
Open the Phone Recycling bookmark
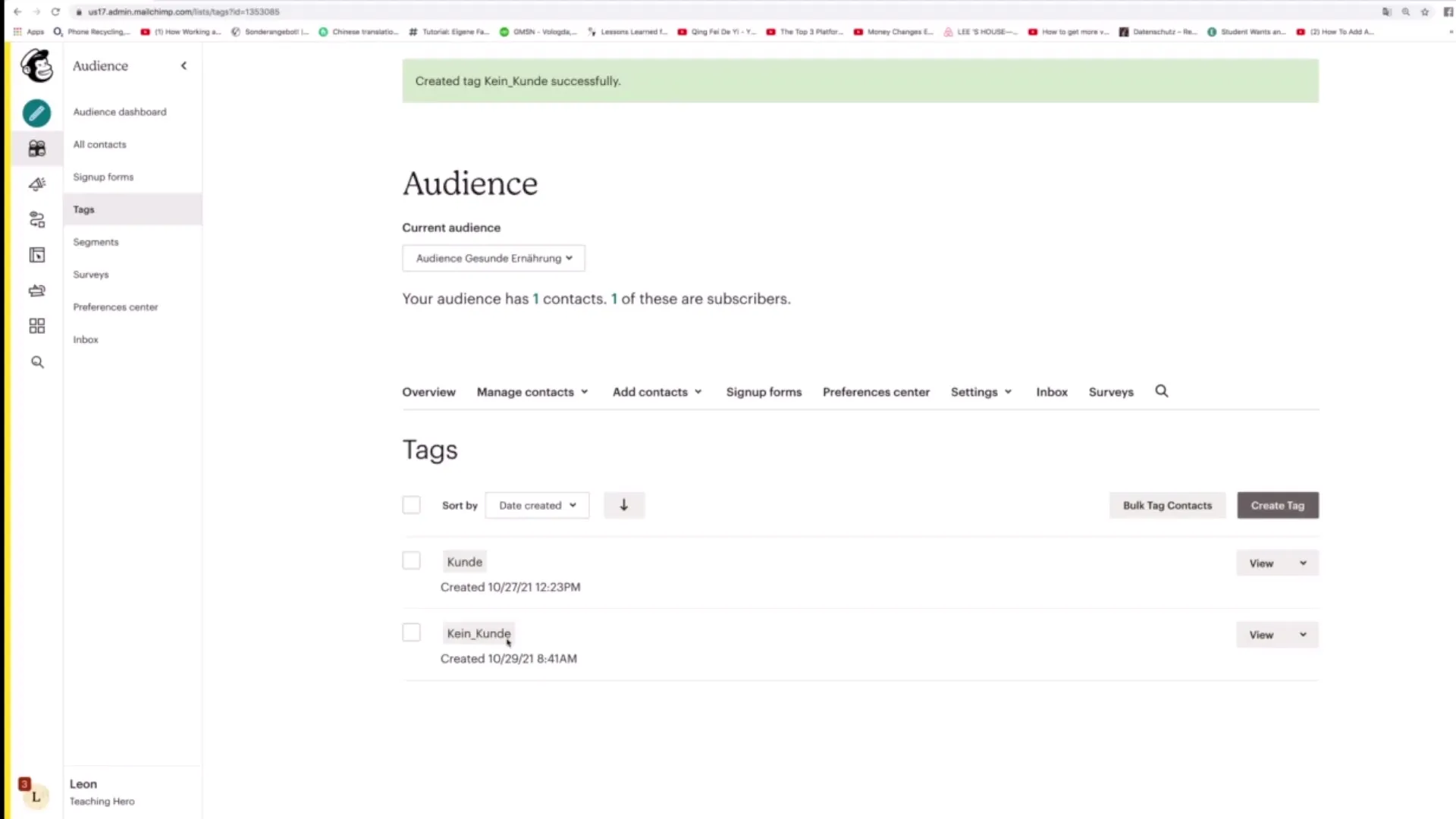click(x=92, y=32)
